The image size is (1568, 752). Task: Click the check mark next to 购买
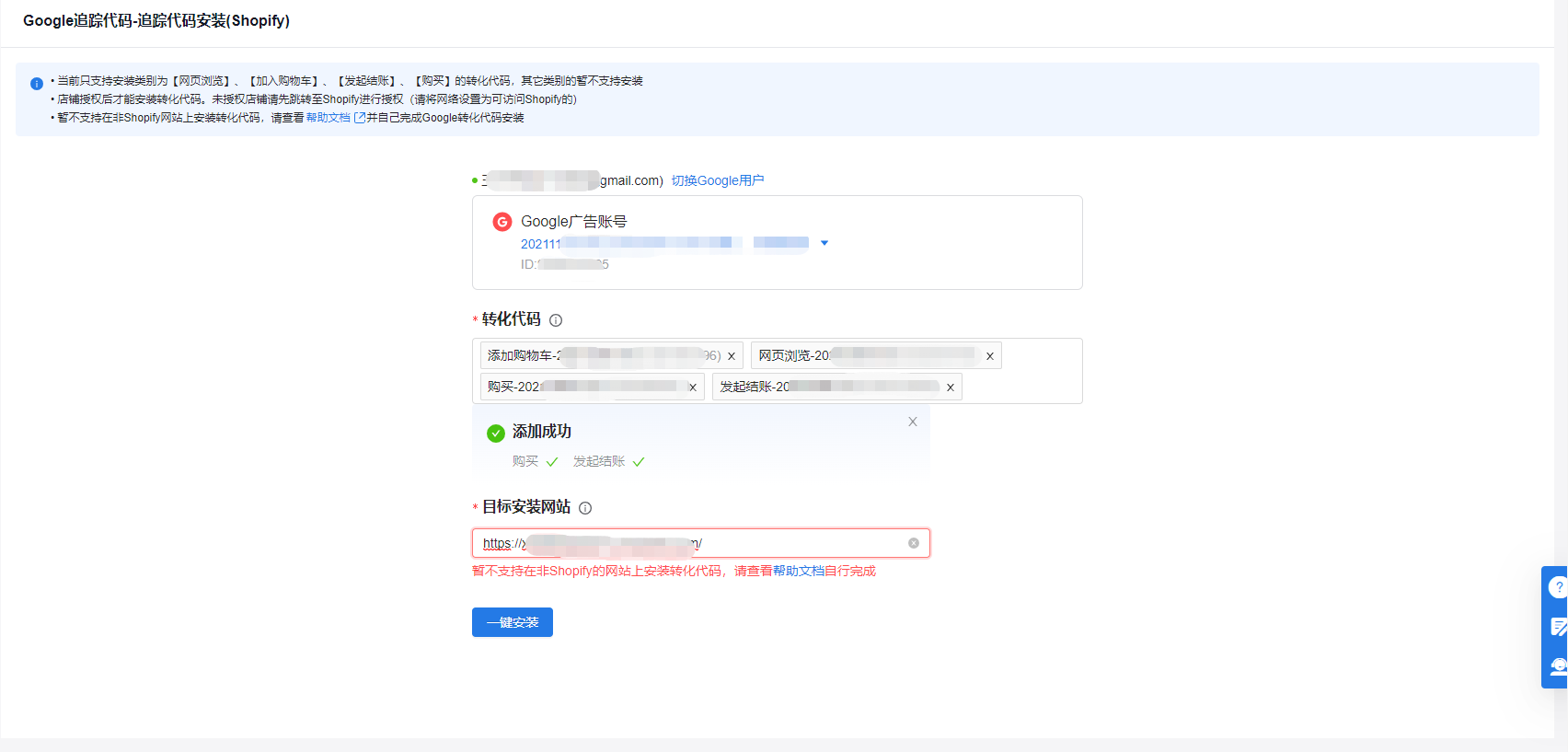coord(552,462)
